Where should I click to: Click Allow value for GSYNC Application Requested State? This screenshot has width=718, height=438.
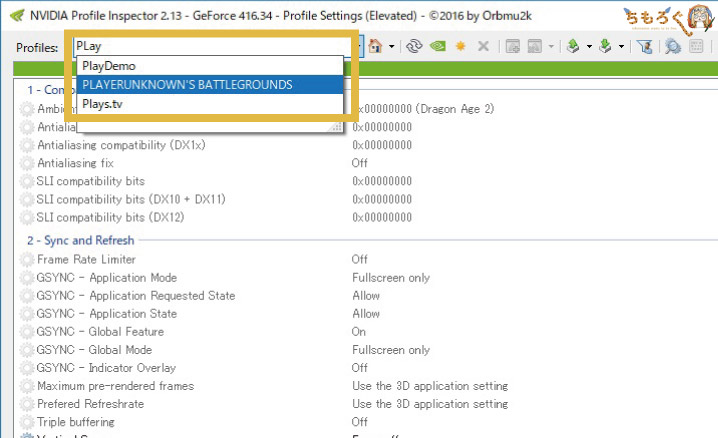tap(366, 296)
